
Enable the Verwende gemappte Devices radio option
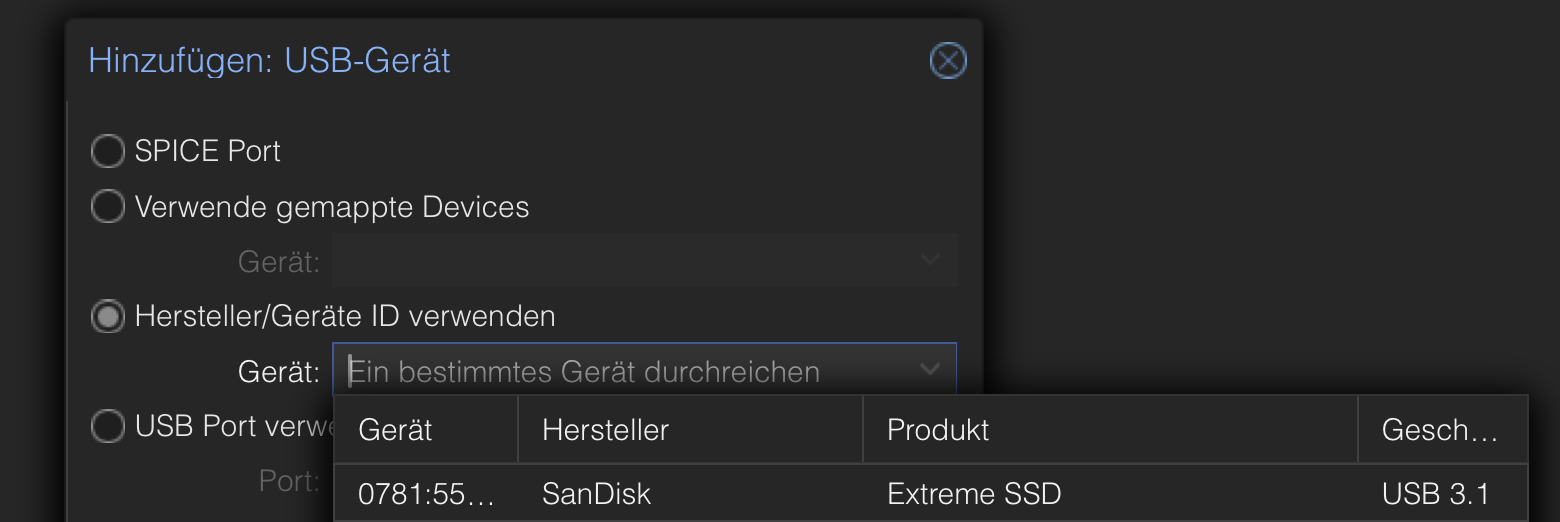(107, 208)
